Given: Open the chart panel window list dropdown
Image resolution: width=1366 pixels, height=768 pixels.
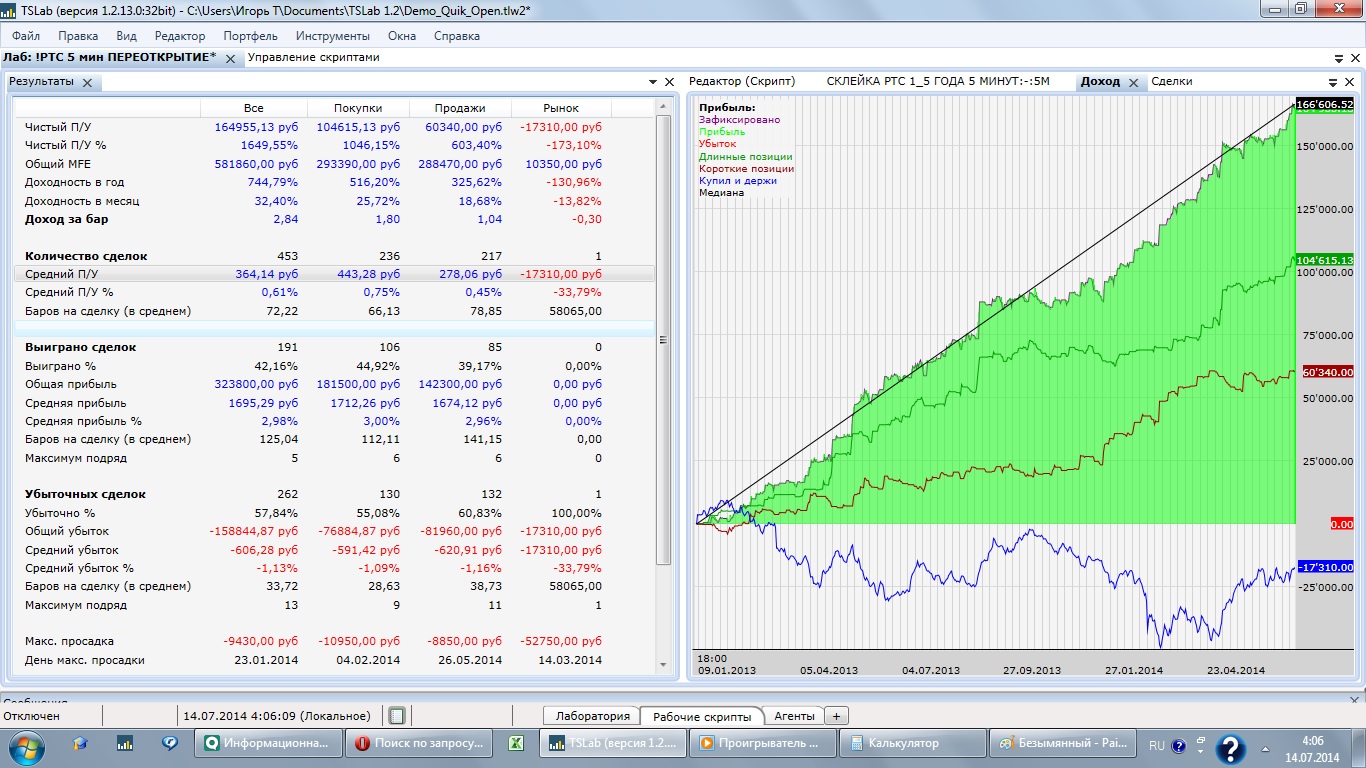Looking at the screenshot, I should coord(1333,82).
